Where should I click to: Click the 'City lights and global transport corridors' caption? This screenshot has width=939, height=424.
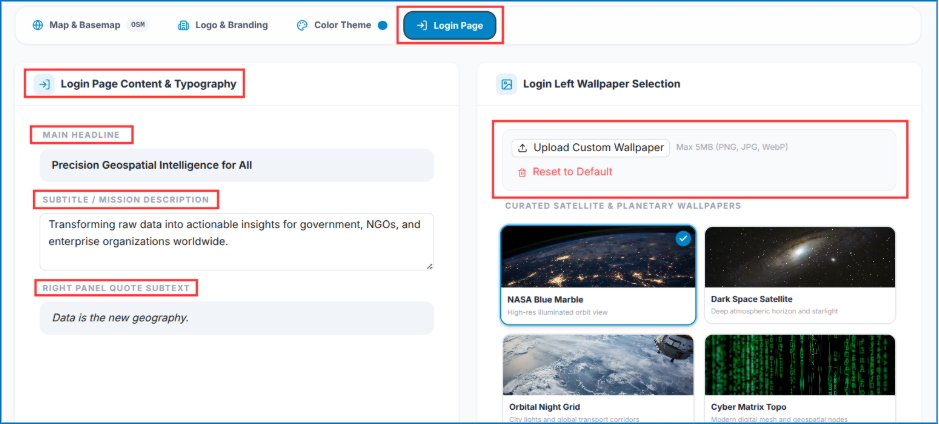(x=574, y=419)
